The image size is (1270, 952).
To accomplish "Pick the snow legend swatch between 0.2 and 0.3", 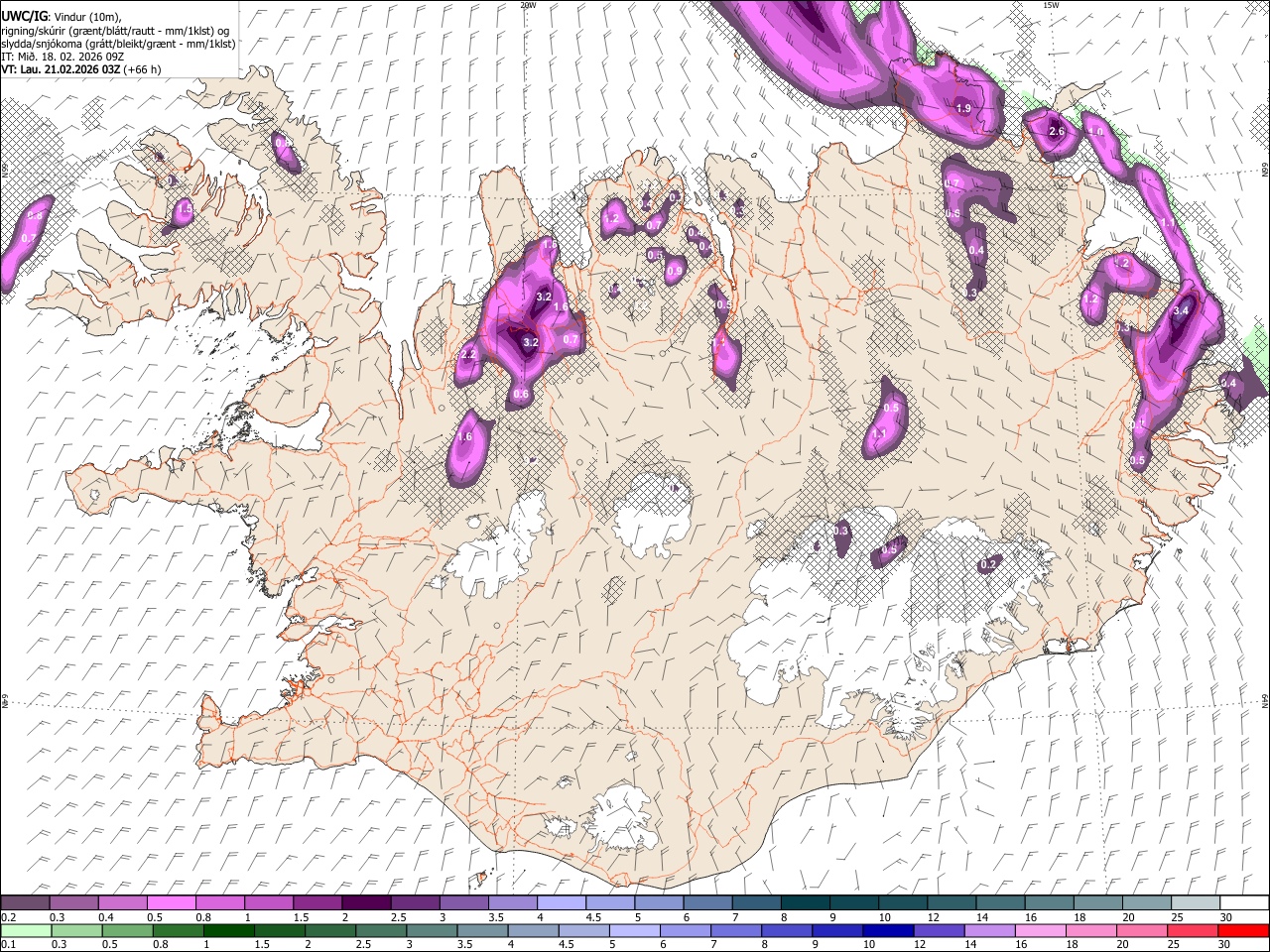I will pos(26,902).
